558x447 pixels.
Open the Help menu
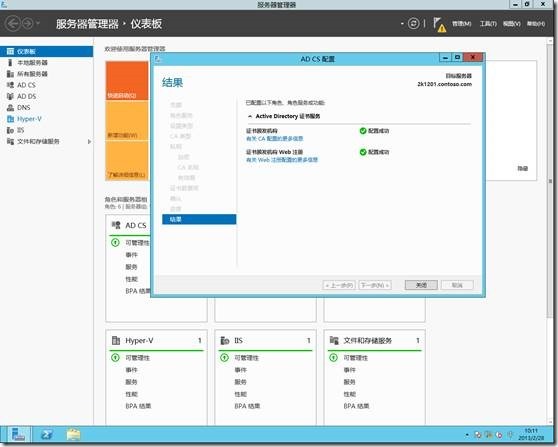[536, 23]
